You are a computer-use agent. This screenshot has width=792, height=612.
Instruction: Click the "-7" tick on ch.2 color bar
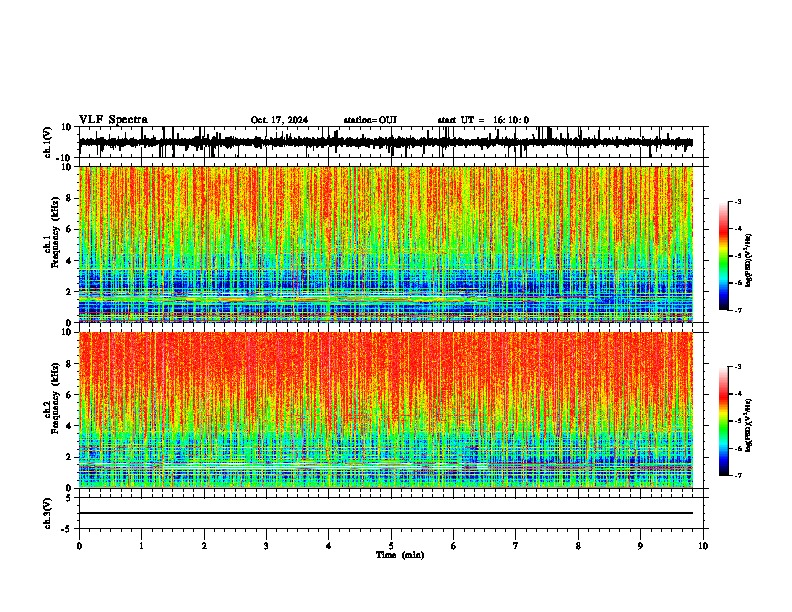[737, 475]
